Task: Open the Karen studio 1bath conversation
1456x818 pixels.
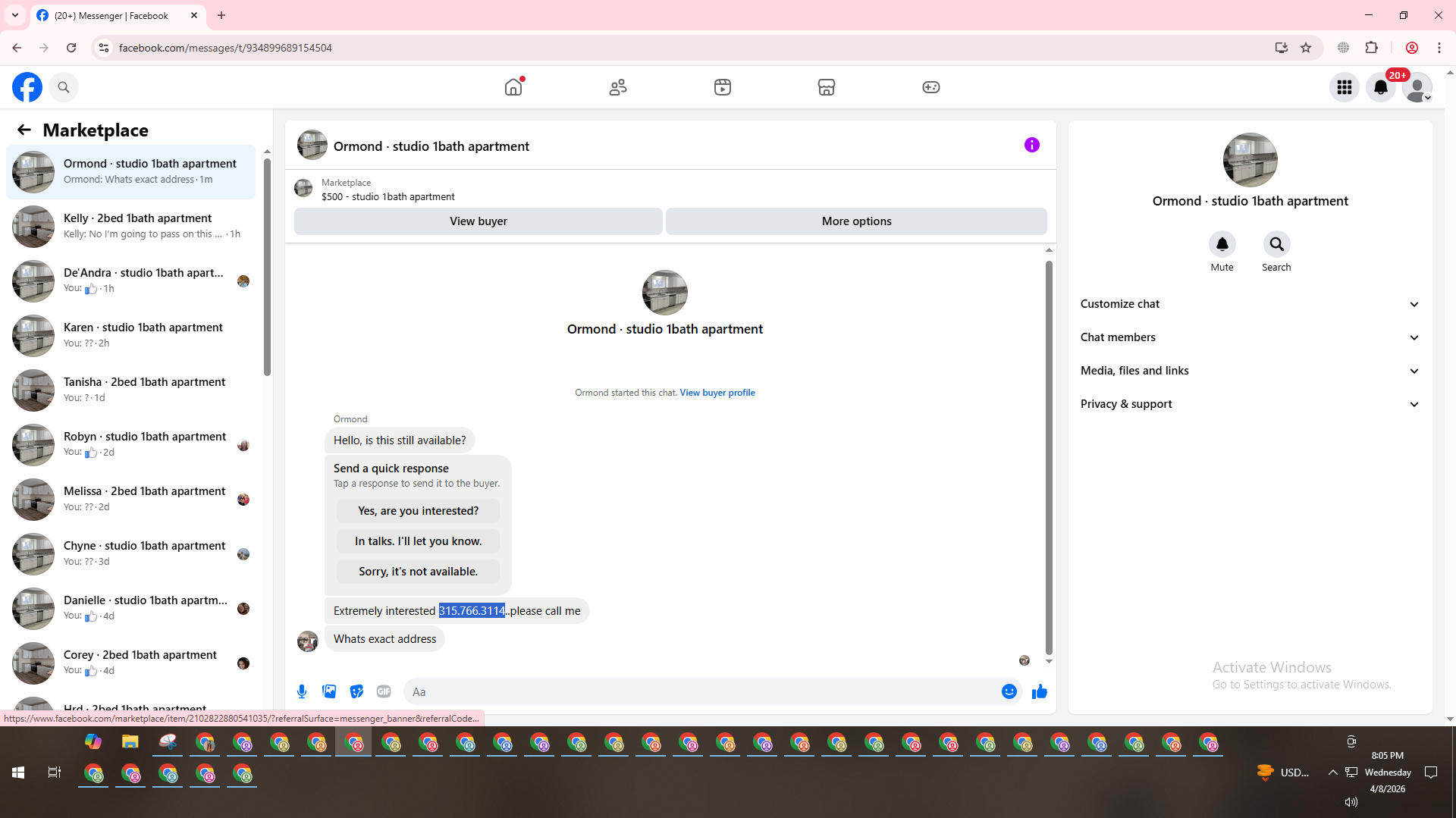Action: (x=131, y=336)
